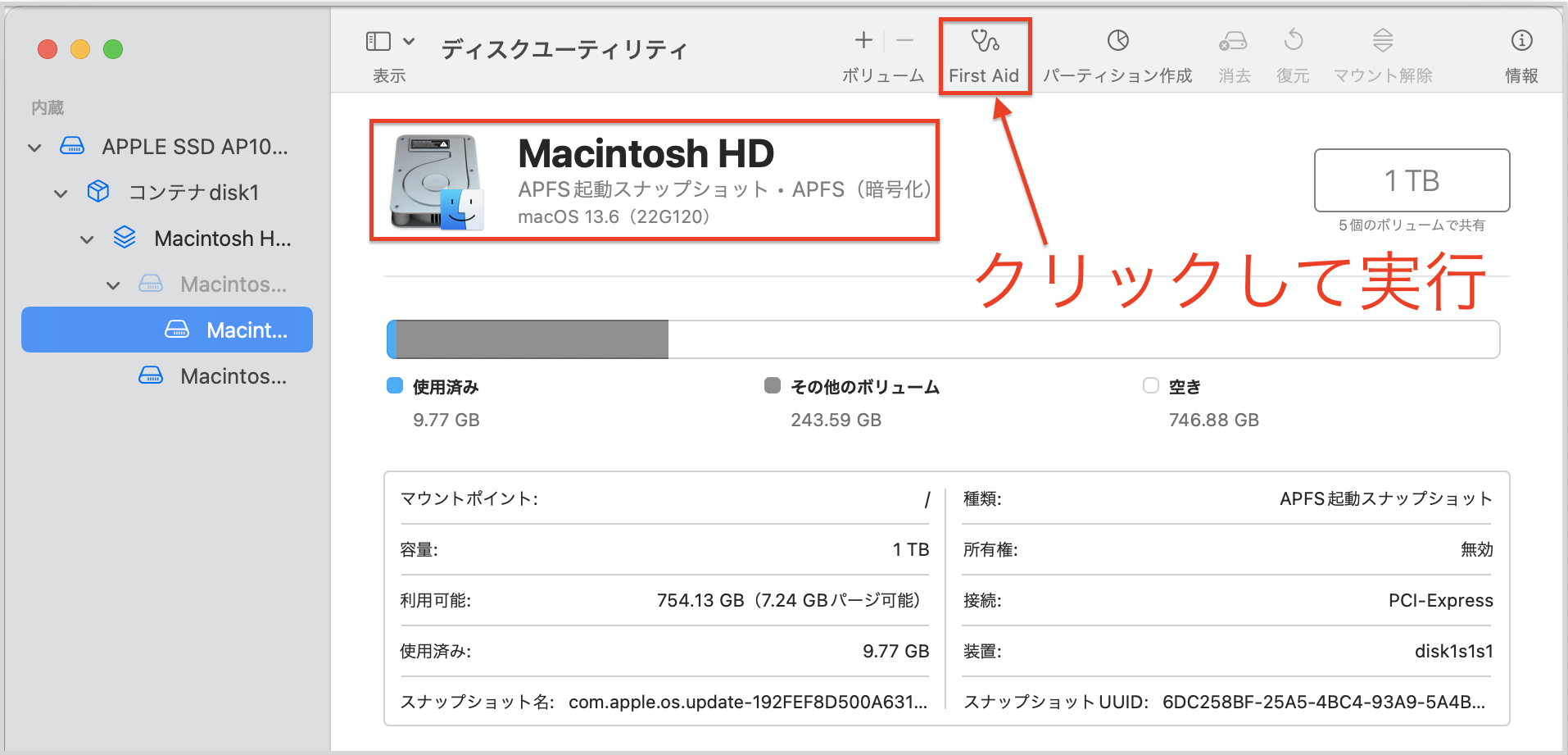Open パーティション作成 pie chart tool
Viewport: 1568px width, 755px height.
pos(1118,40)
